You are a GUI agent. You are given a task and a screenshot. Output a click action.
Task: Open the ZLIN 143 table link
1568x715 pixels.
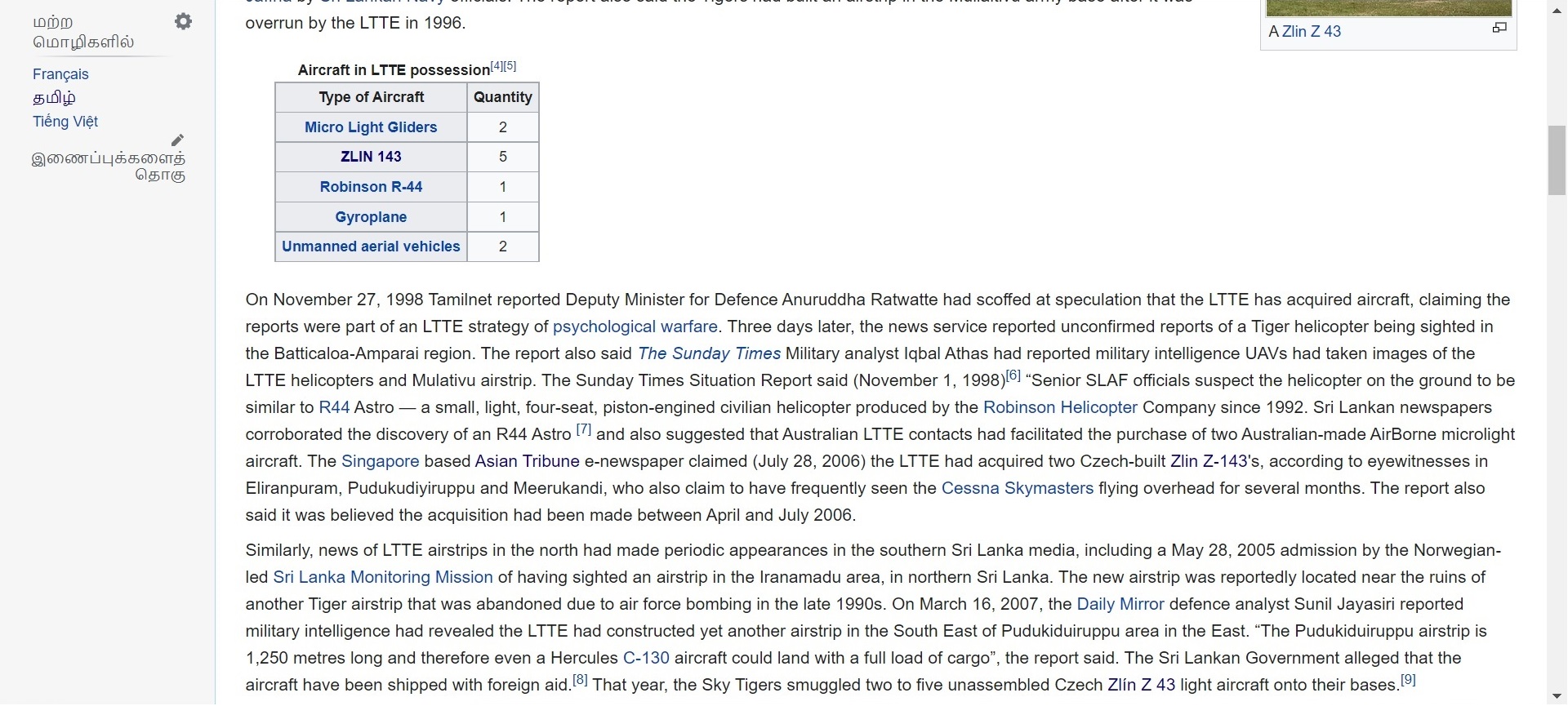[371, 157]
